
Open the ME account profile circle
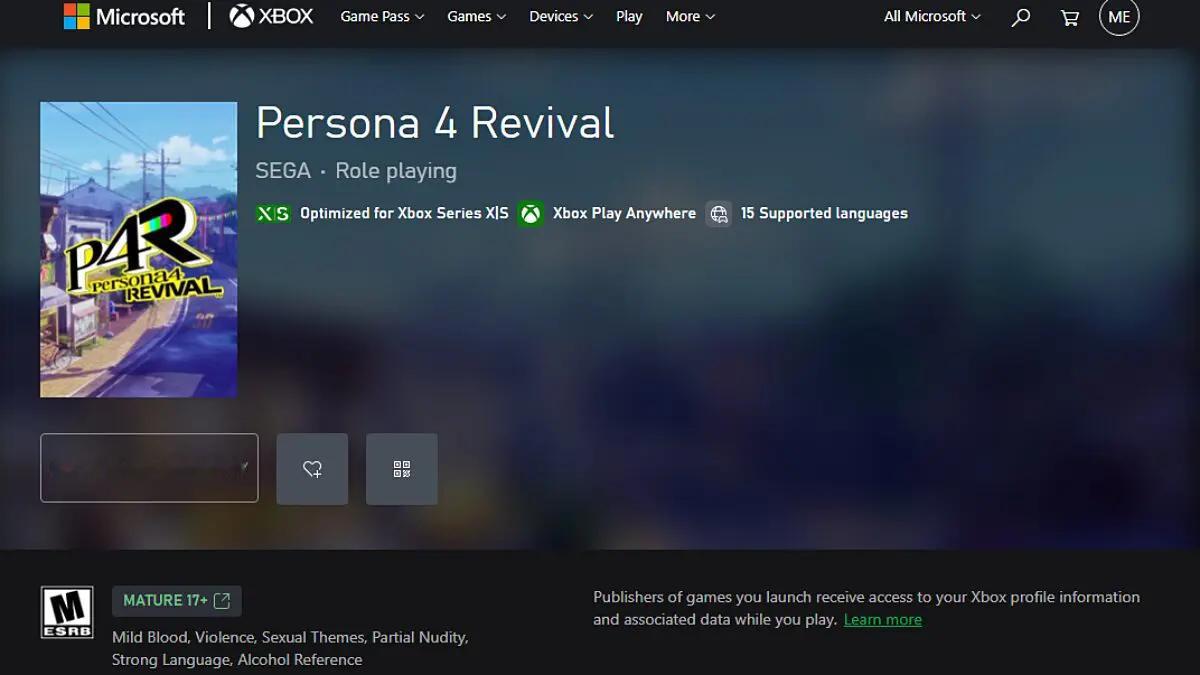pos(1119,16)
